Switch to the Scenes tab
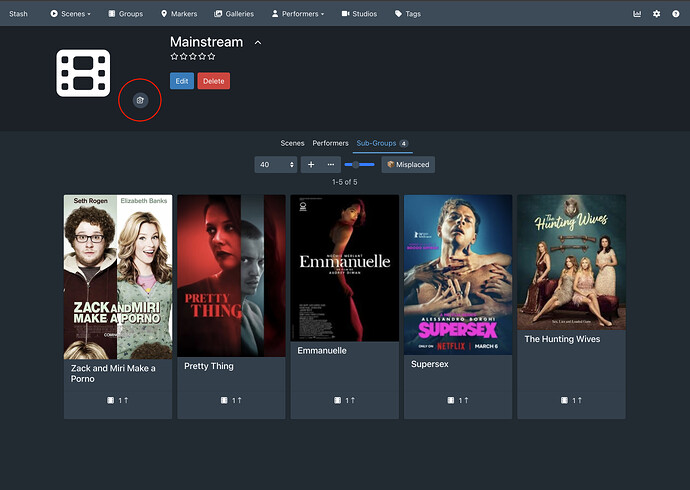This screenshot has width=690, height=490. 292,143
